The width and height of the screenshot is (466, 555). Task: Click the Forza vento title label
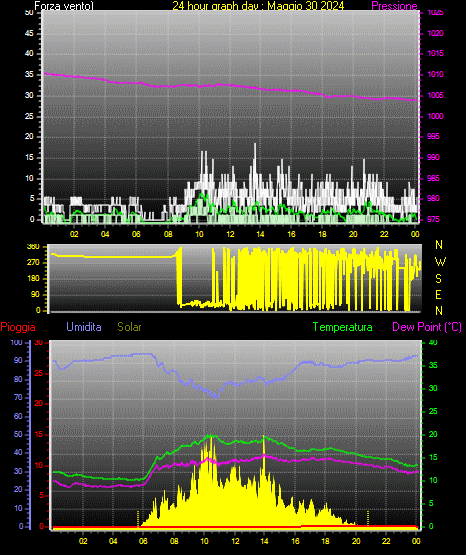click(x=64, y=6)
